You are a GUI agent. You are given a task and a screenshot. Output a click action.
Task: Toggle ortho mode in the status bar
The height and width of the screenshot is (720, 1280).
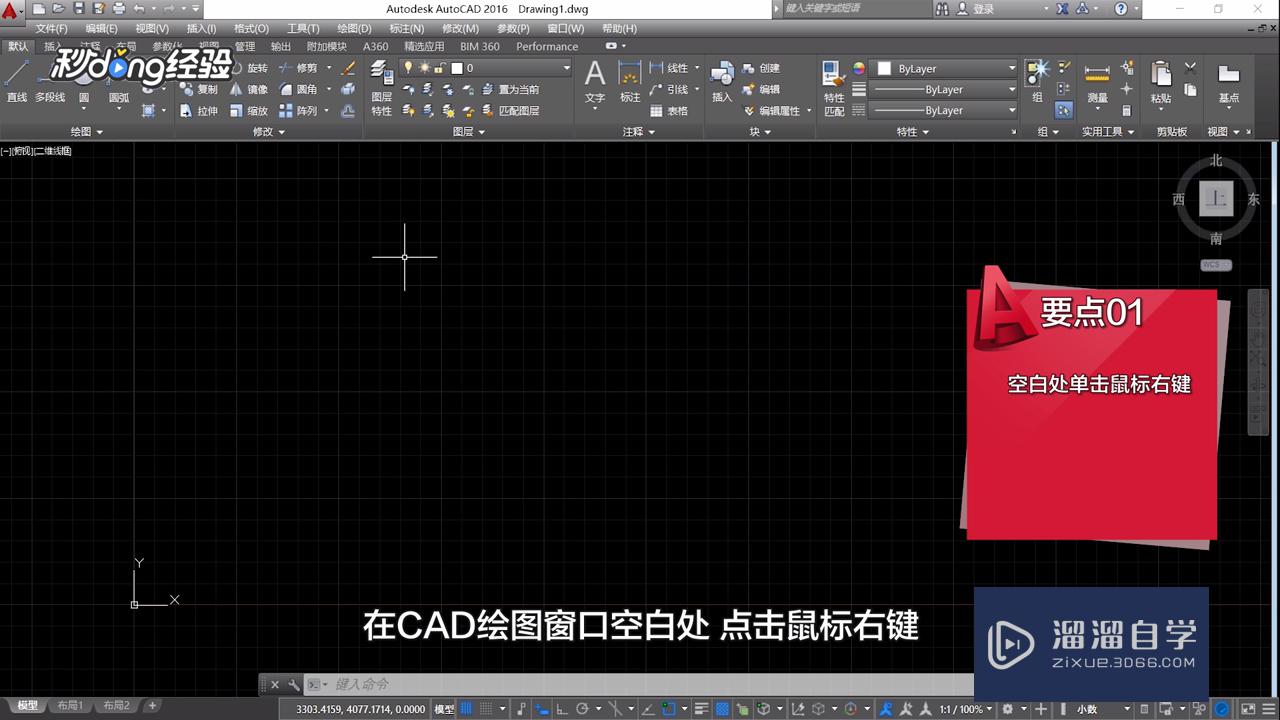point(561,707)
